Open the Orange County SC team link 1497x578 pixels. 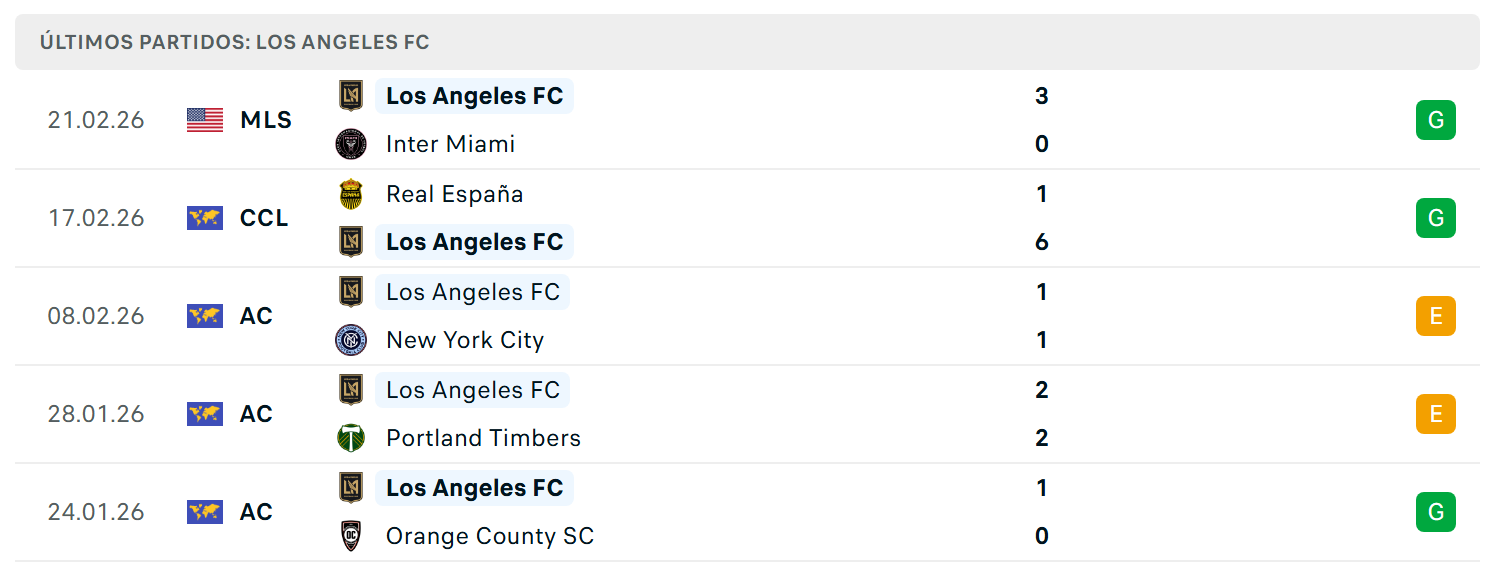coord(490,536)
